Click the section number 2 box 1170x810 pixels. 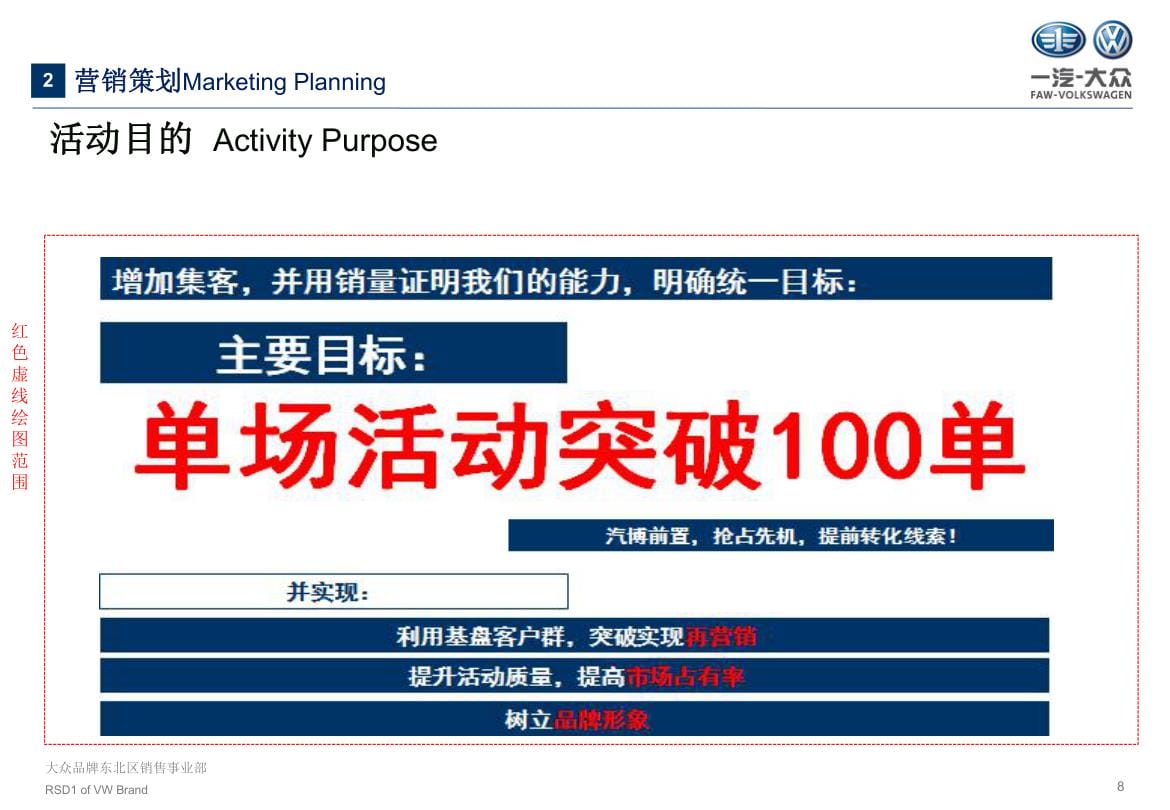48,81
